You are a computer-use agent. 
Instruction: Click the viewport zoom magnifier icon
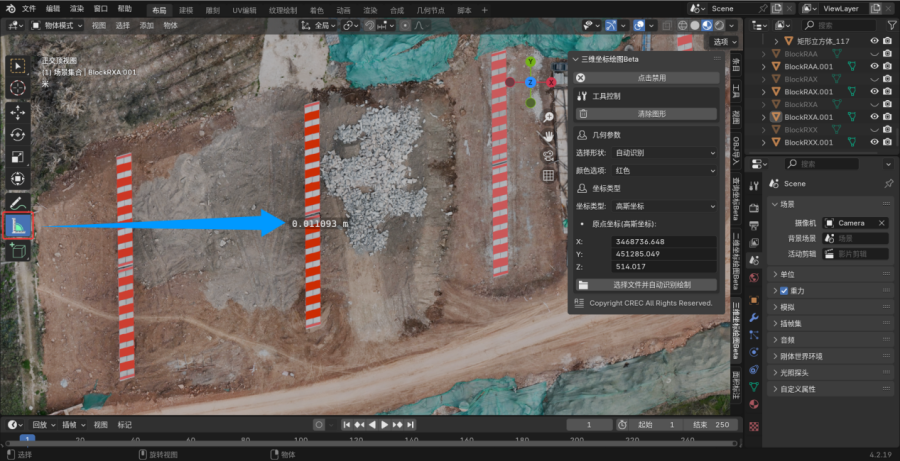pos(549,117)
